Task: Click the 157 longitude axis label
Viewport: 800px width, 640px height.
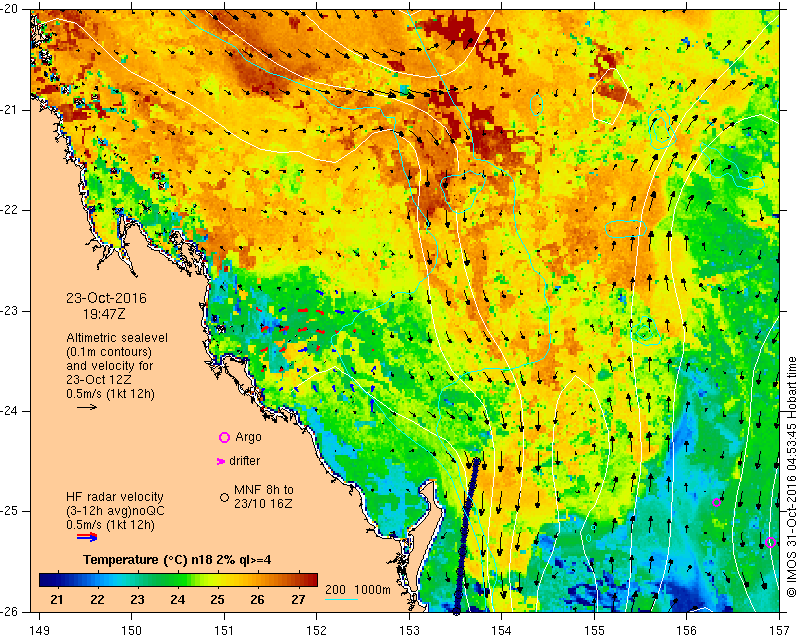Action: [780, 631]
